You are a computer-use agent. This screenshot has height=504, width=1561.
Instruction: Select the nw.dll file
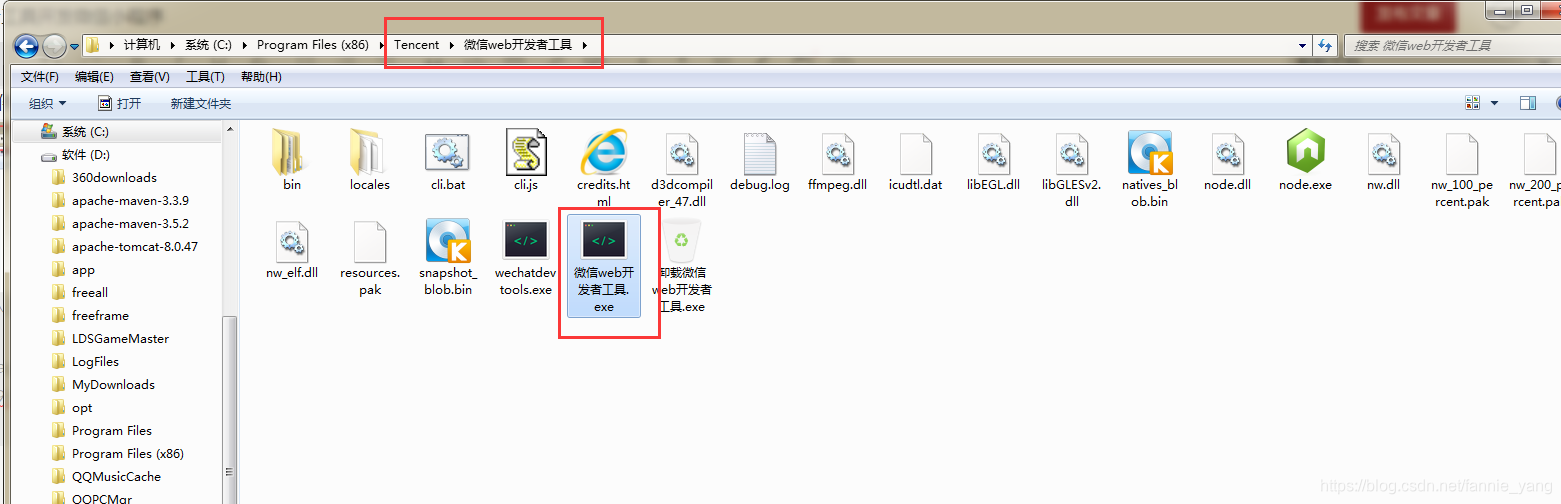click(1384, 159)
